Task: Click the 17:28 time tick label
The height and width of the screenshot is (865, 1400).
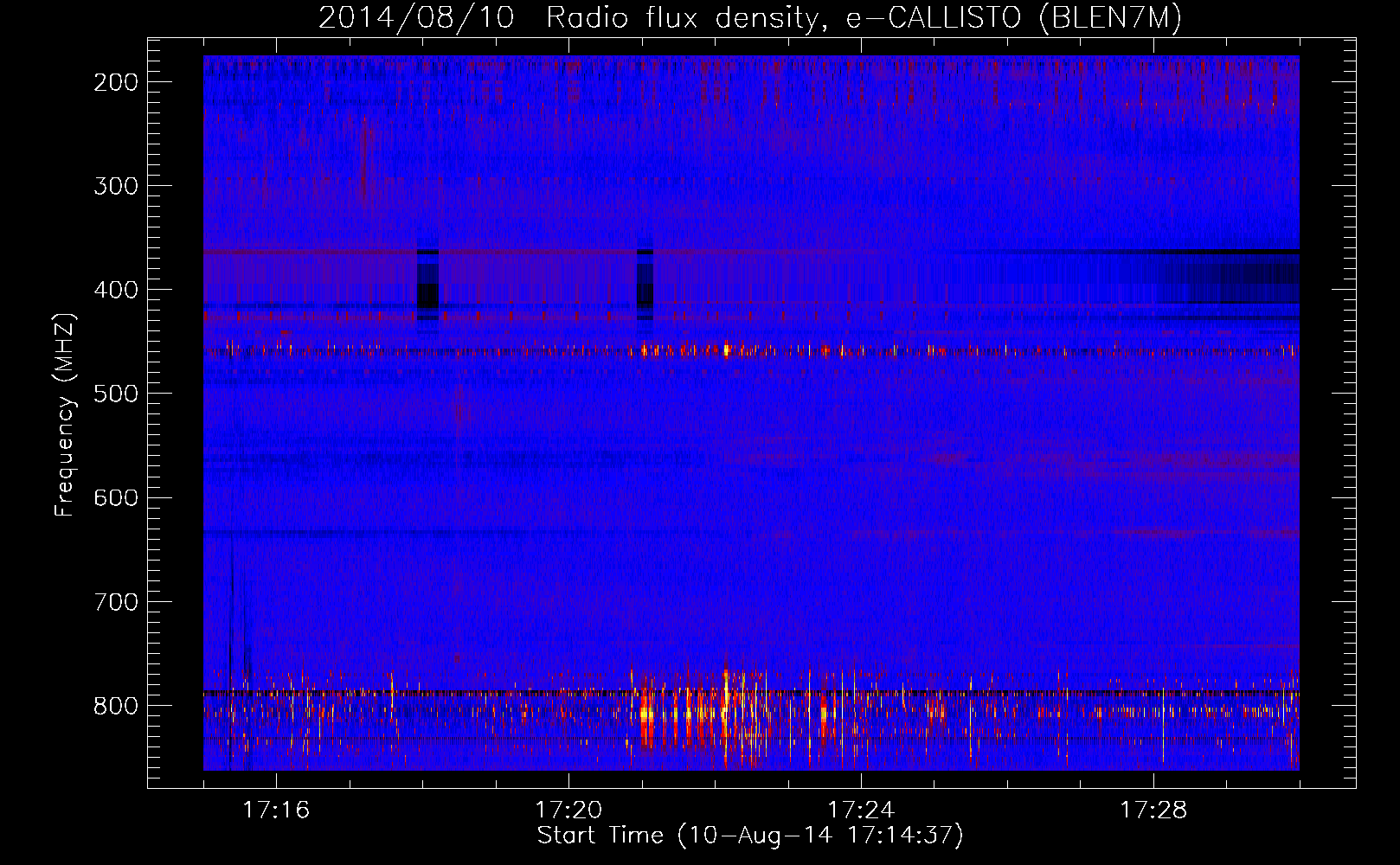Action: coord(1153,810)
